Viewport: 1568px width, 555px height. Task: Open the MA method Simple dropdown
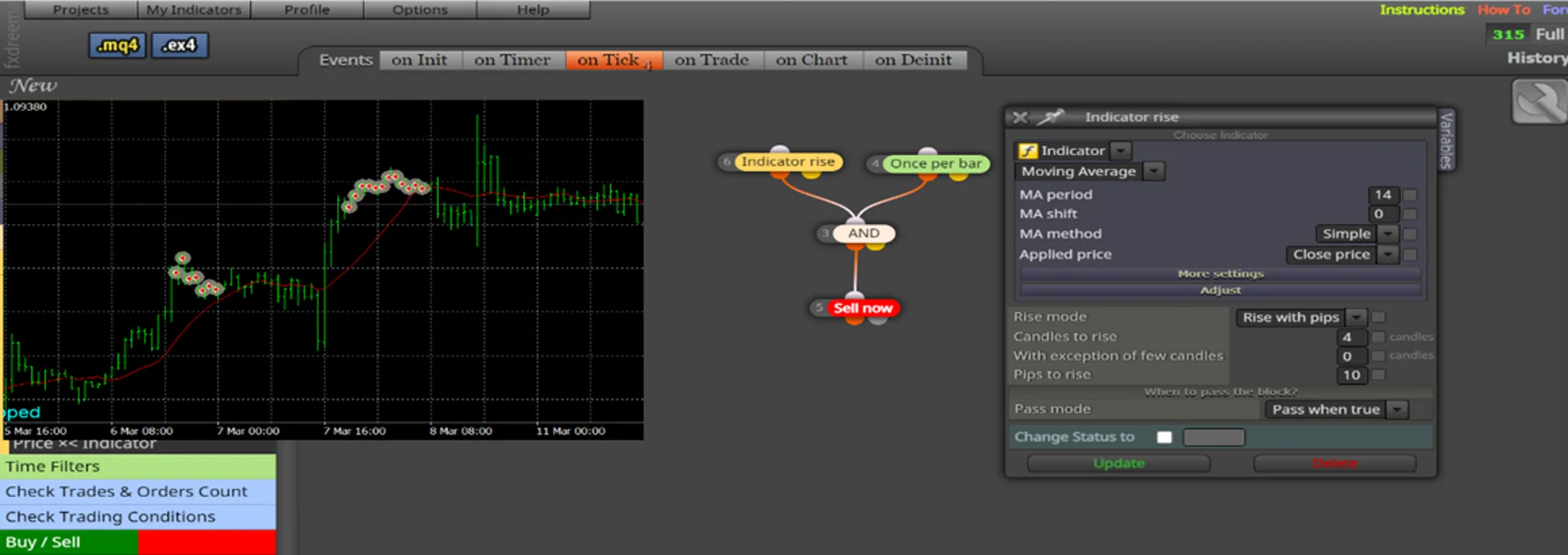(x=1388, y=234)
